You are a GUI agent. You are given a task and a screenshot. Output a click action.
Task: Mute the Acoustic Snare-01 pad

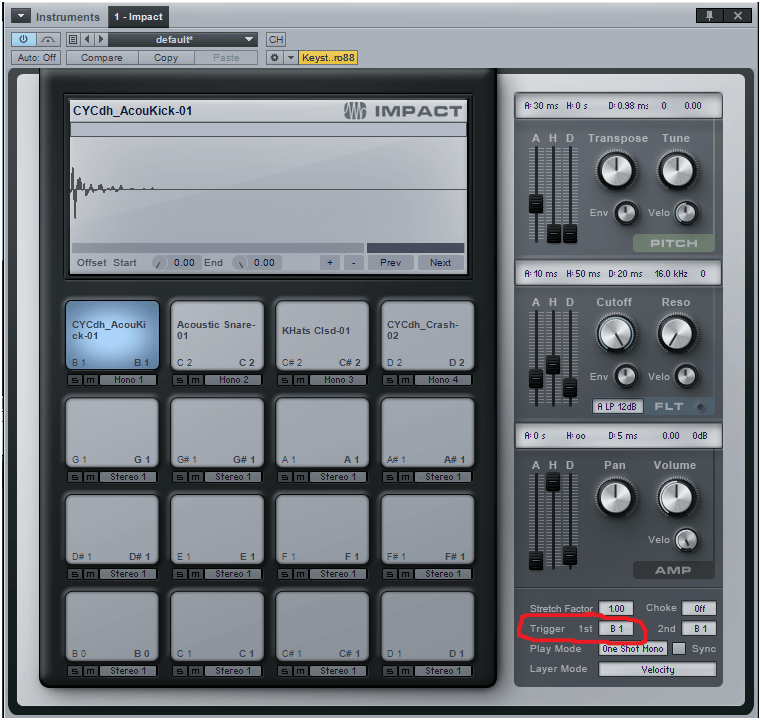tap(196, 380)
